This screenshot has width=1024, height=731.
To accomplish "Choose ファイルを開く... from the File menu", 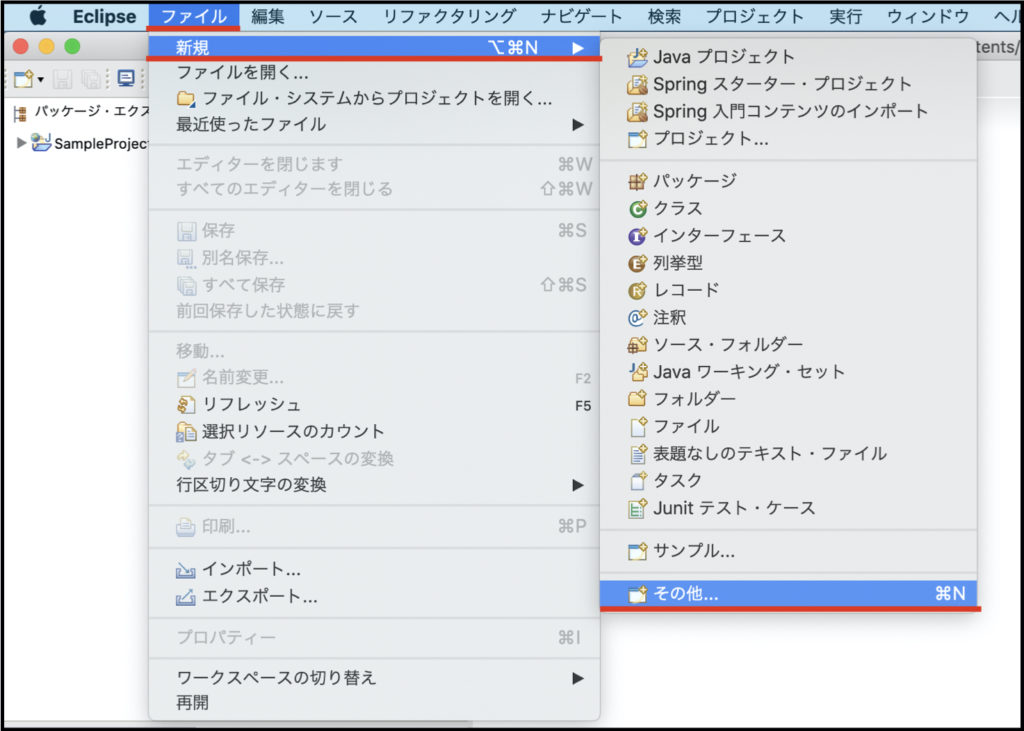I will 374,73.
